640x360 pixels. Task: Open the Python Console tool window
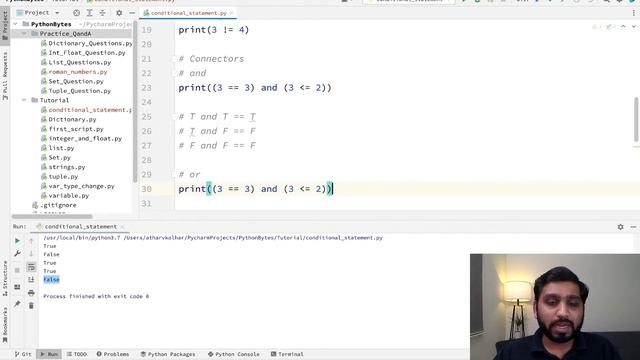coord(233,354)
